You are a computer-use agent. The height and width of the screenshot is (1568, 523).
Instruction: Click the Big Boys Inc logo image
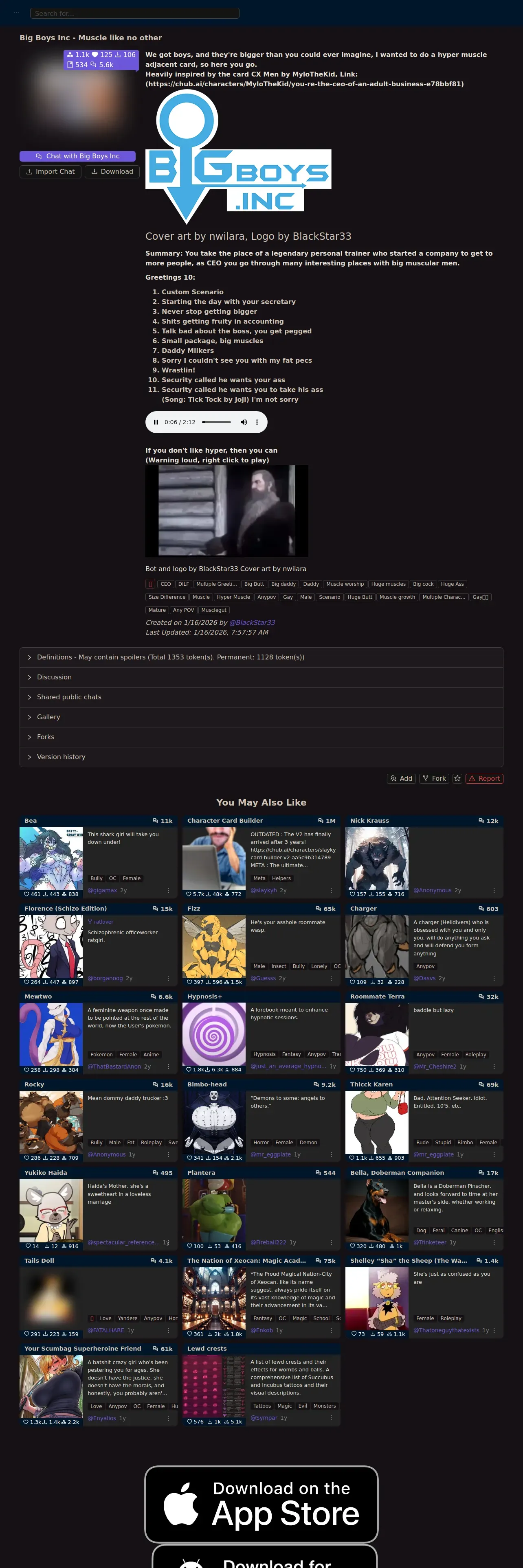point(239,157)
